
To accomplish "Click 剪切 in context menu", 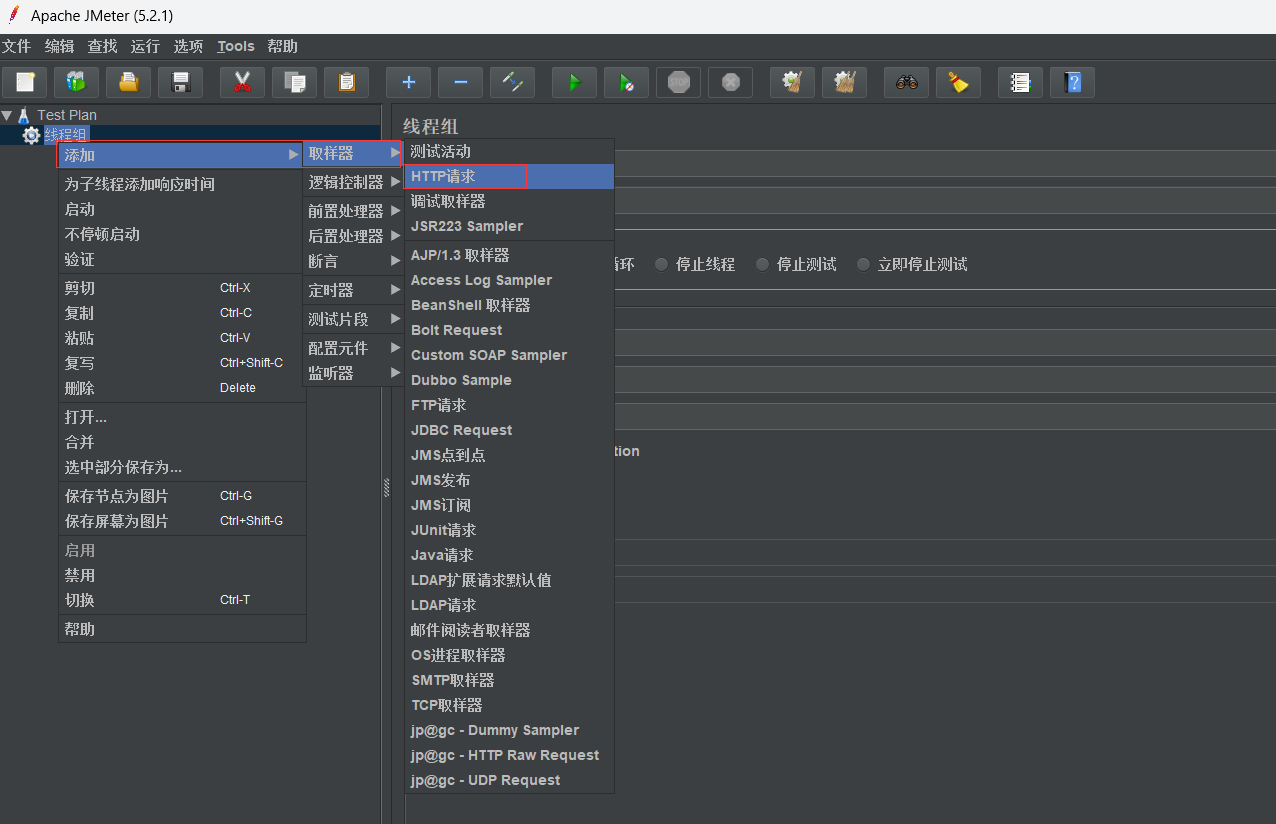I will pyautogui.click(x=181, y=288).
